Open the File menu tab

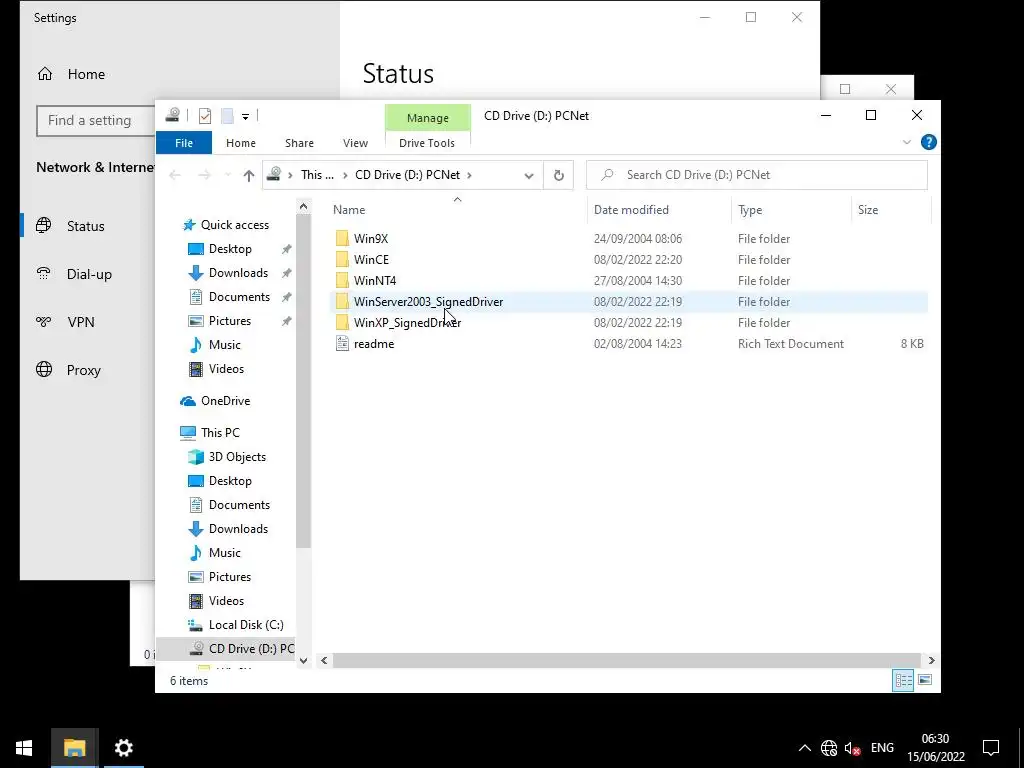coord(184,142)
